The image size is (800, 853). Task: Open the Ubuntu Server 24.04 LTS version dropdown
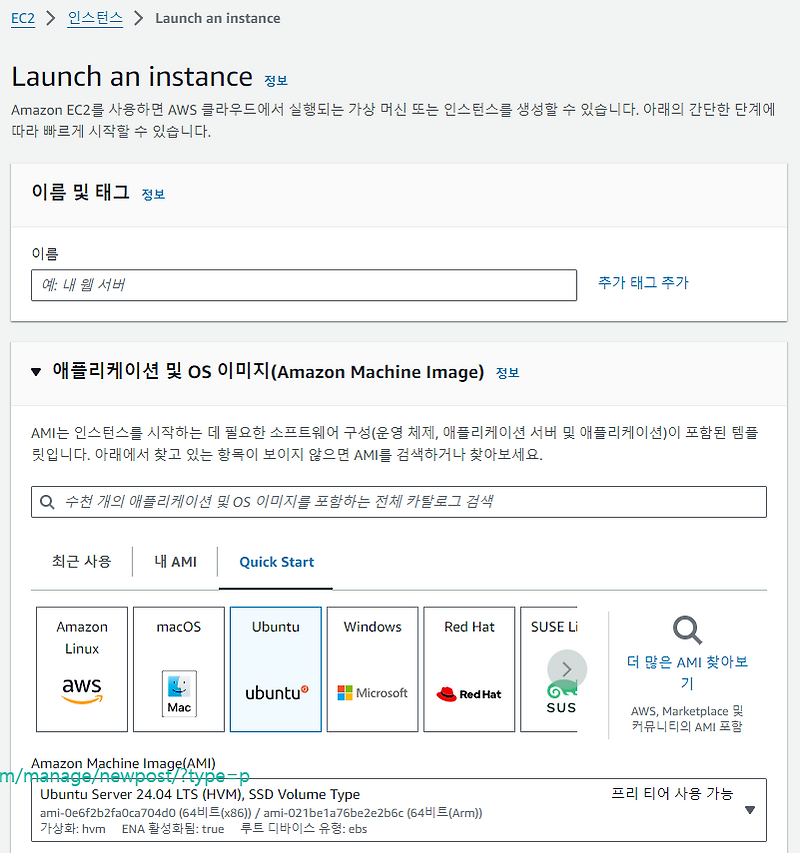coord(755,810)
